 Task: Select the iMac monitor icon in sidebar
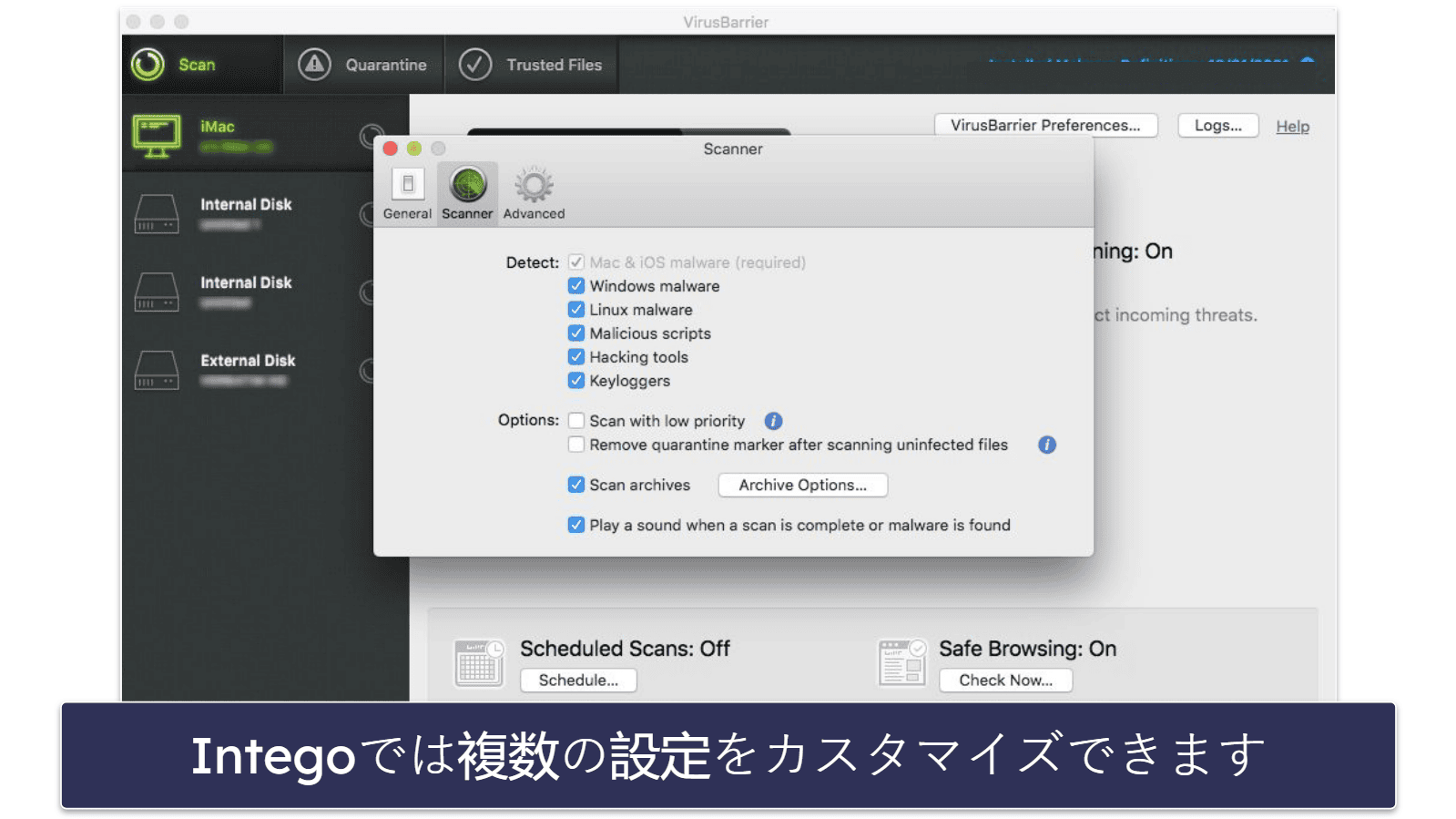pyautogui.click(x=157, y=137)
